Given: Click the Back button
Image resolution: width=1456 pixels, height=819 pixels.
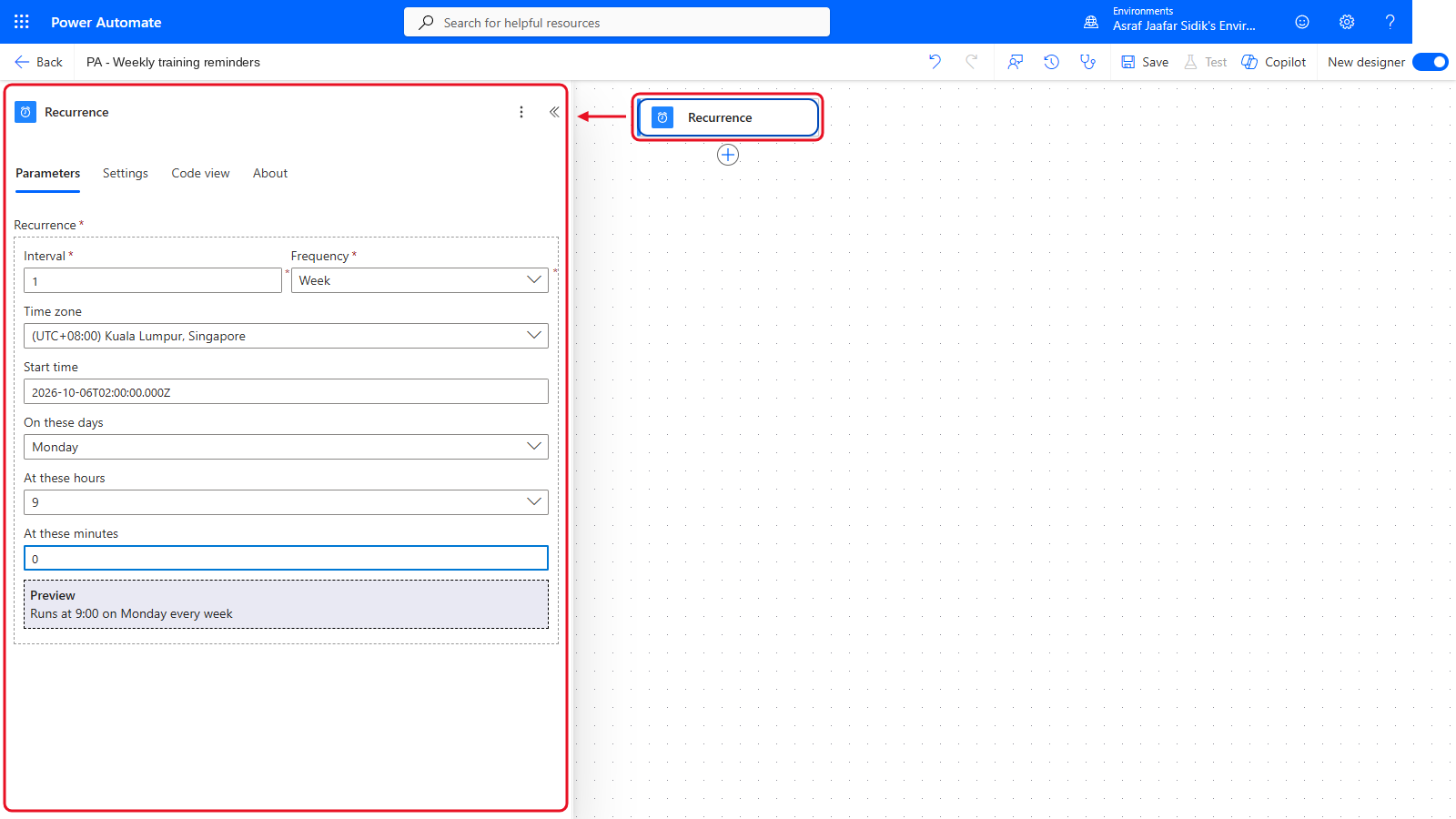Looking at the screenshot, I should coord(38,62).
